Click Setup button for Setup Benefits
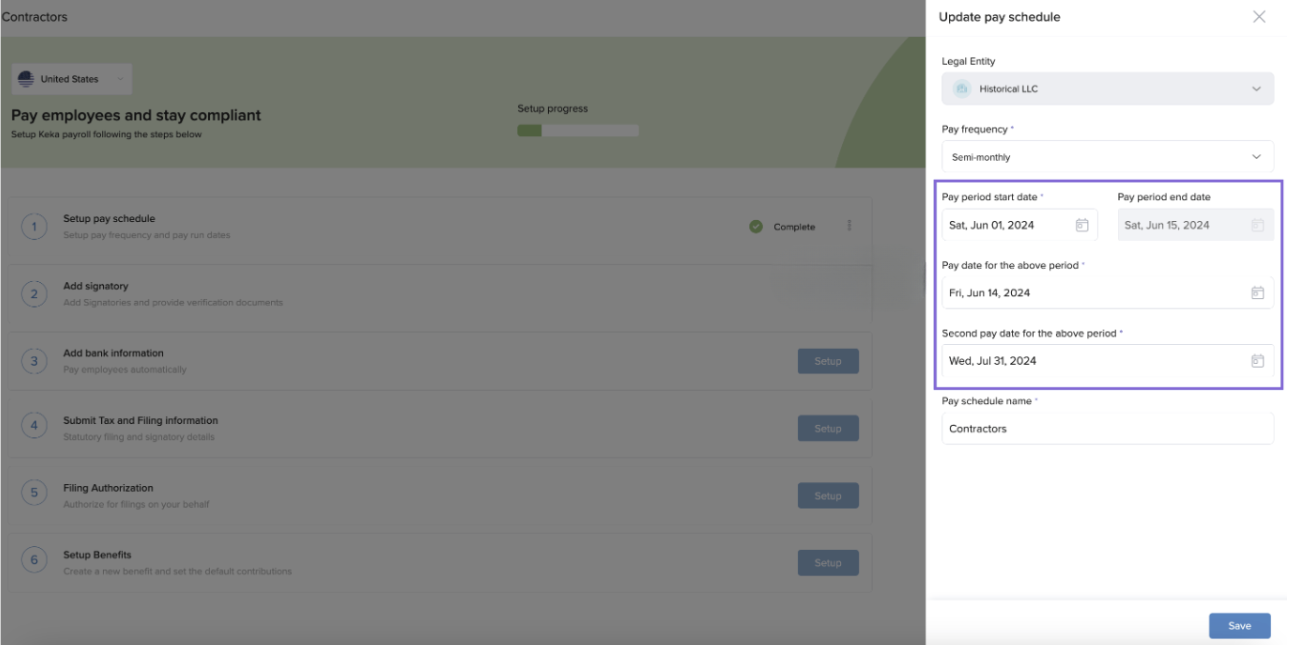Viewport: 1305px width, 645px height. point(827,563)
